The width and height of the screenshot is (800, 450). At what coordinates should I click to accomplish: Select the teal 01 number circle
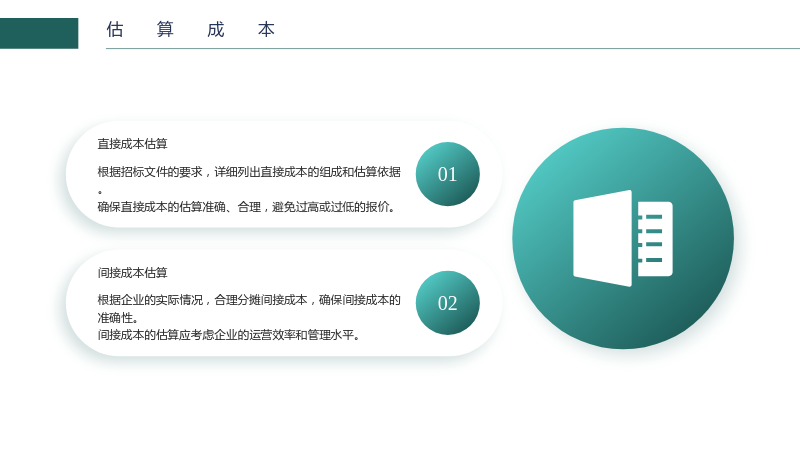click(x=447, y=174)
